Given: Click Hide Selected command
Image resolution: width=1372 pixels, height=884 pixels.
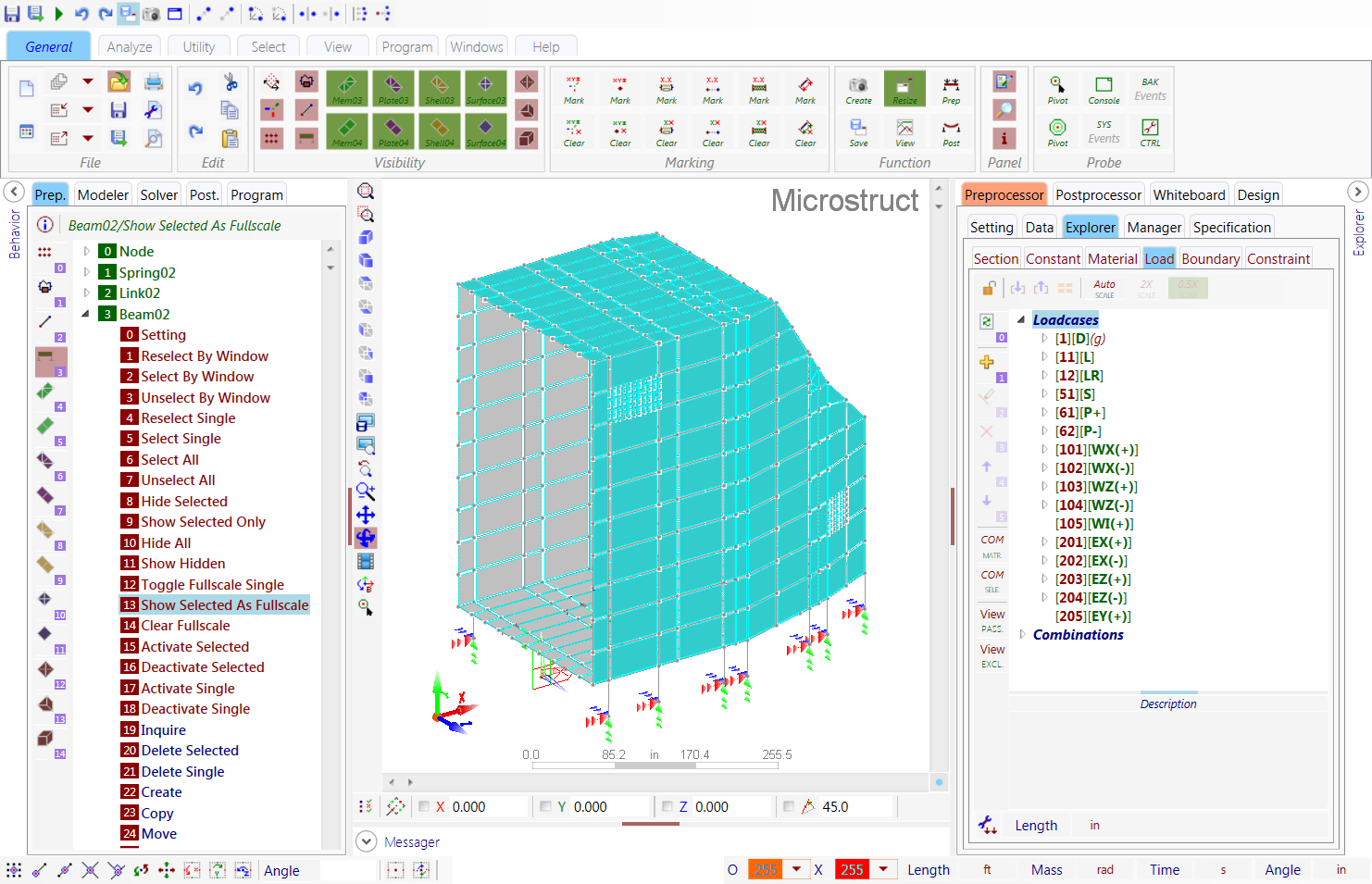Looking at the screenshot, I should click(x=184, y=501).
